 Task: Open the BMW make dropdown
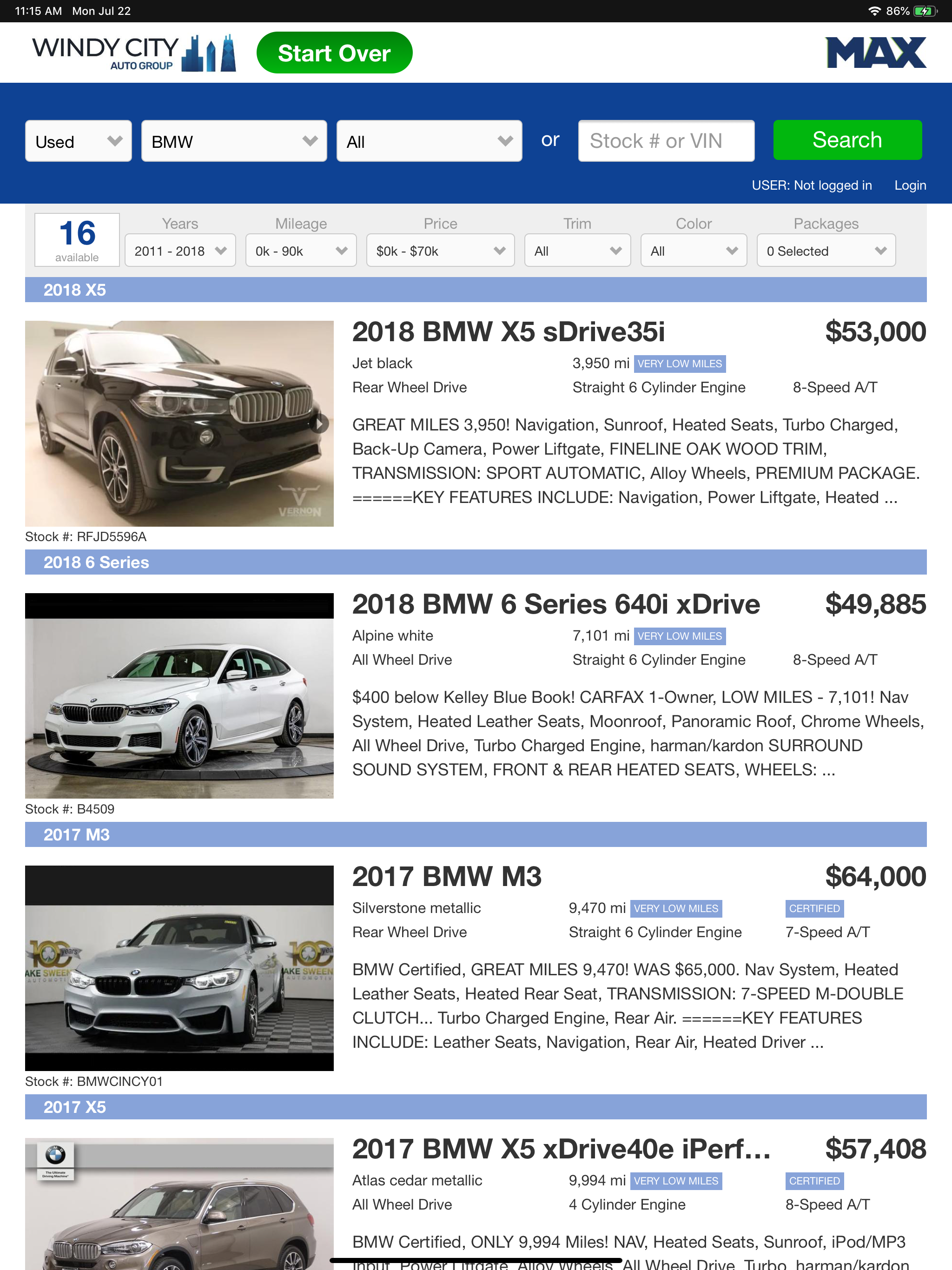234,141
